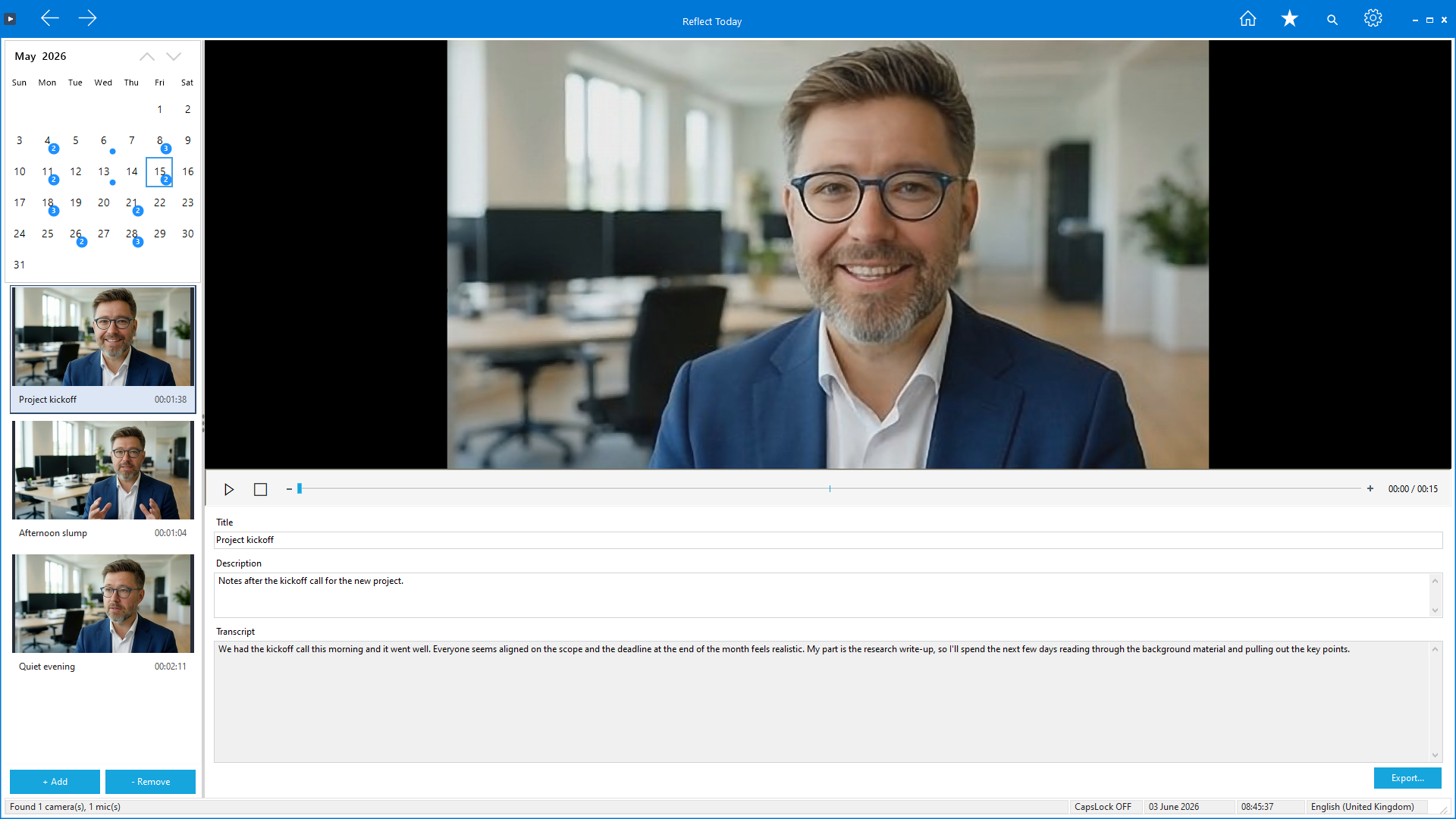
Task: Go to the next calendar month
Action: click(174, 57)
